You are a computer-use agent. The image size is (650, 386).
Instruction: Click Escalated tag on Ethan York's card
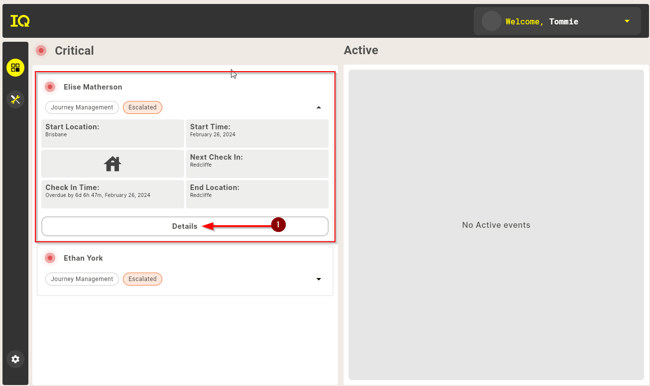(143, 279)
